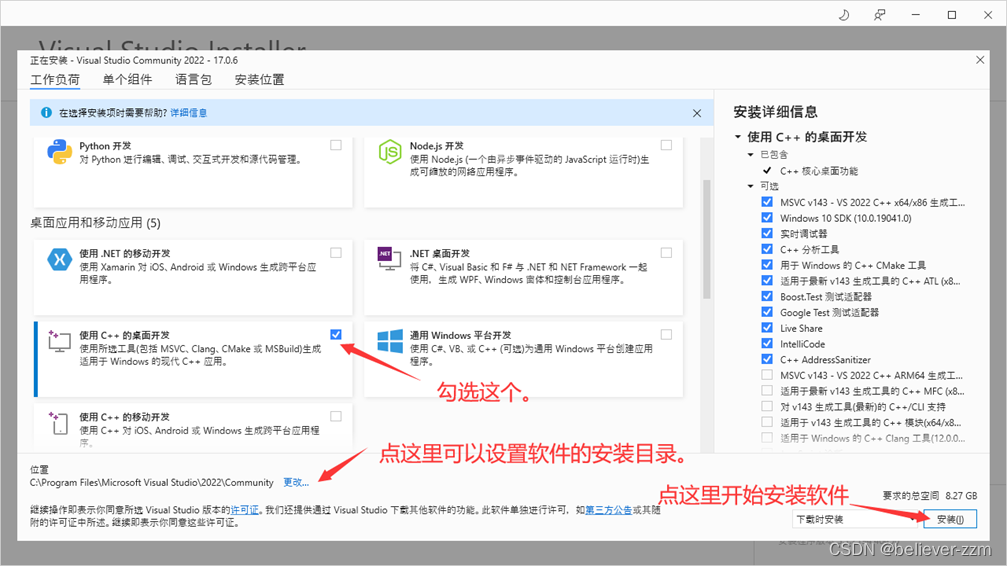Click the install path text C:\Program Files\Microsoft Visual Studio
The image size is (1007, 566).
coord(152,482)
